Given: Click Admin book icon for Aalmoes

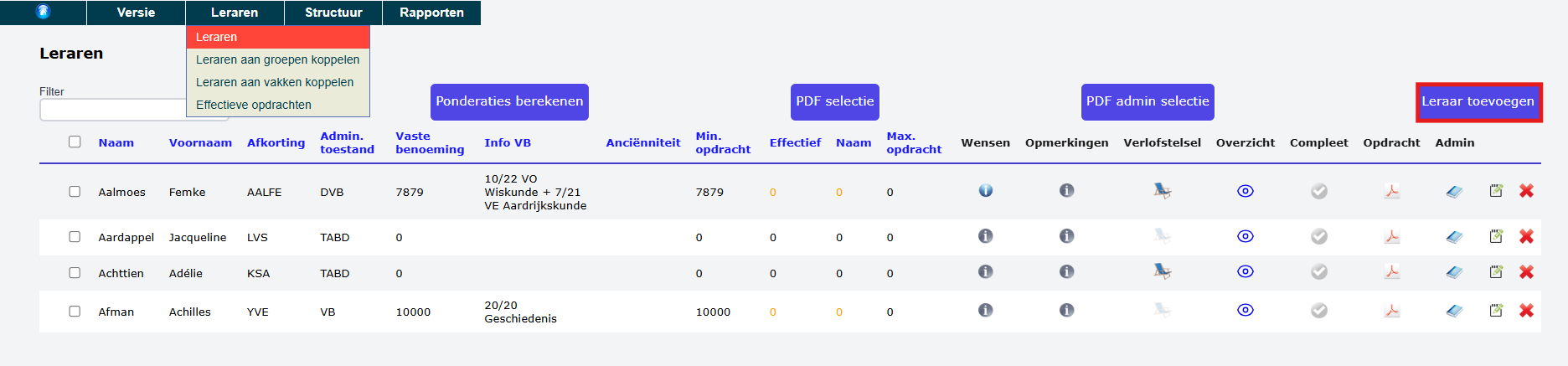Looking at the screenshot, I should click(x=1454, y=192).
